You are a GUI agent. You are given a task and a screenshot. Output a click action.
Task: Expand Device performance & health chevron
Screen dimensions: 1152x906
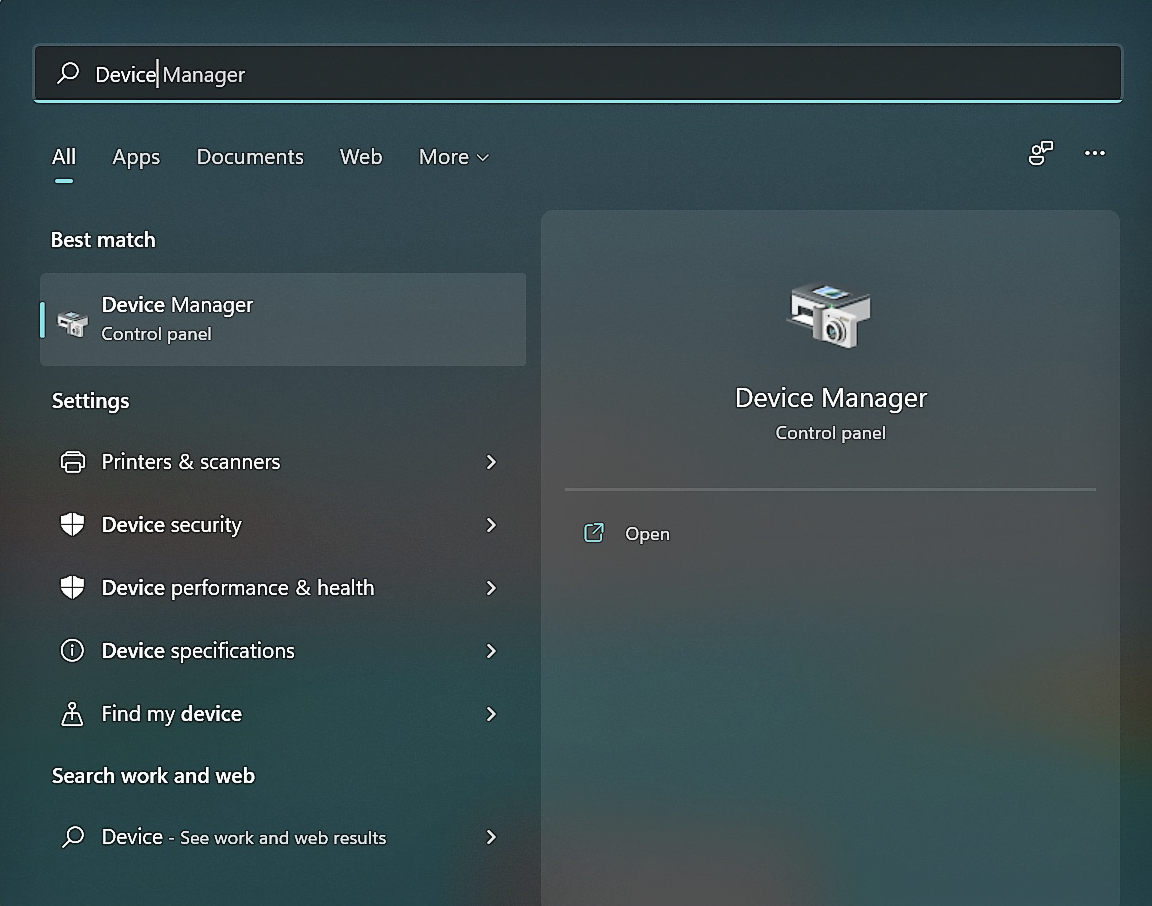pyautogui.click(x=492, y=588)
